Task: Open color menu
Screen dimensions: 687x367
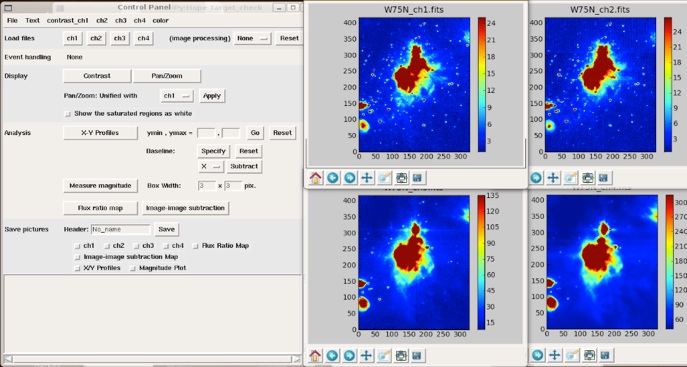Action: [x=160, y=21]
